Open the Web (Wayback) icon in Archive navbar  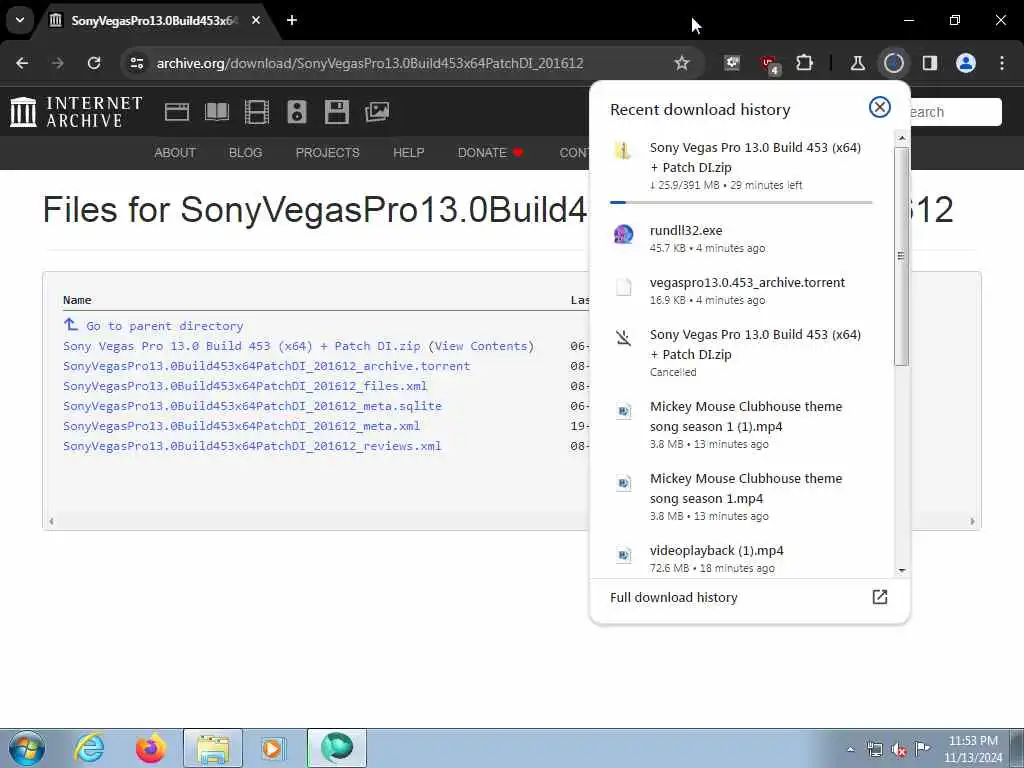click(176, 112)
